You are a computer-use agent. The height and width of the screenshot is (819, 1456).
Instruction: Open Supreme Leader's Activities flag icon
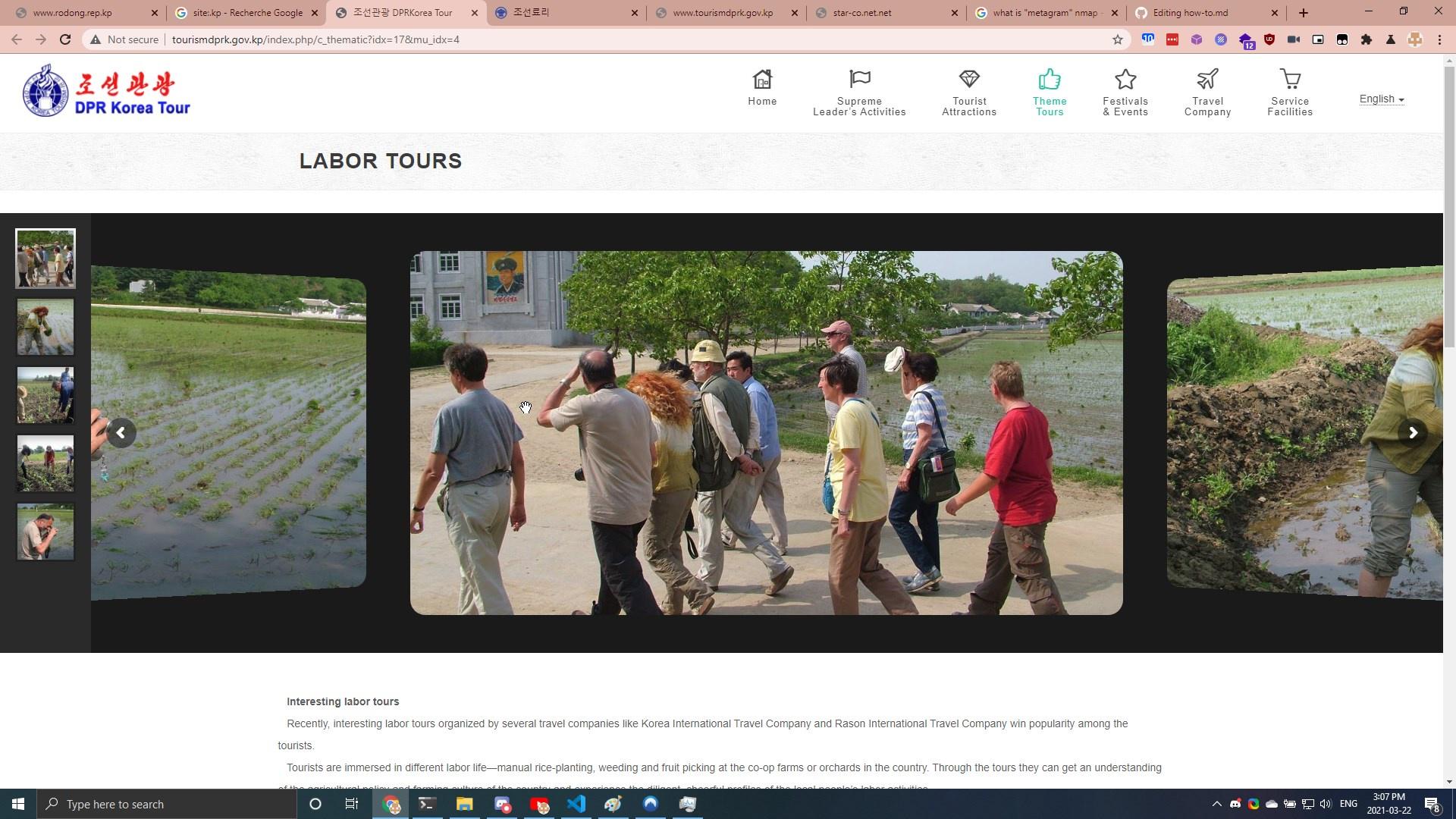pos(859,80)
